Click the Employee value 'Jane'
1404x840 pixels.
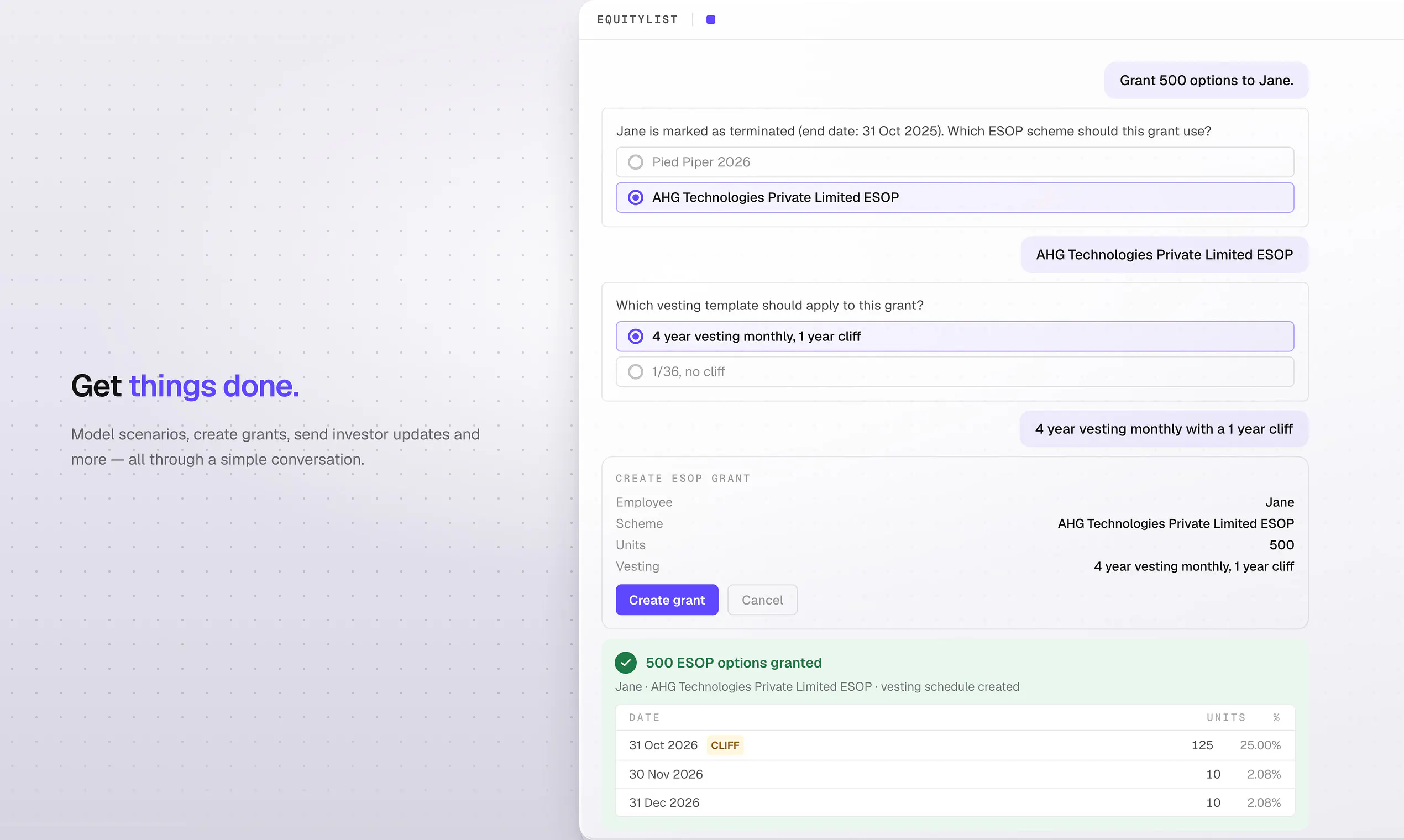[x=1280, y=503]
